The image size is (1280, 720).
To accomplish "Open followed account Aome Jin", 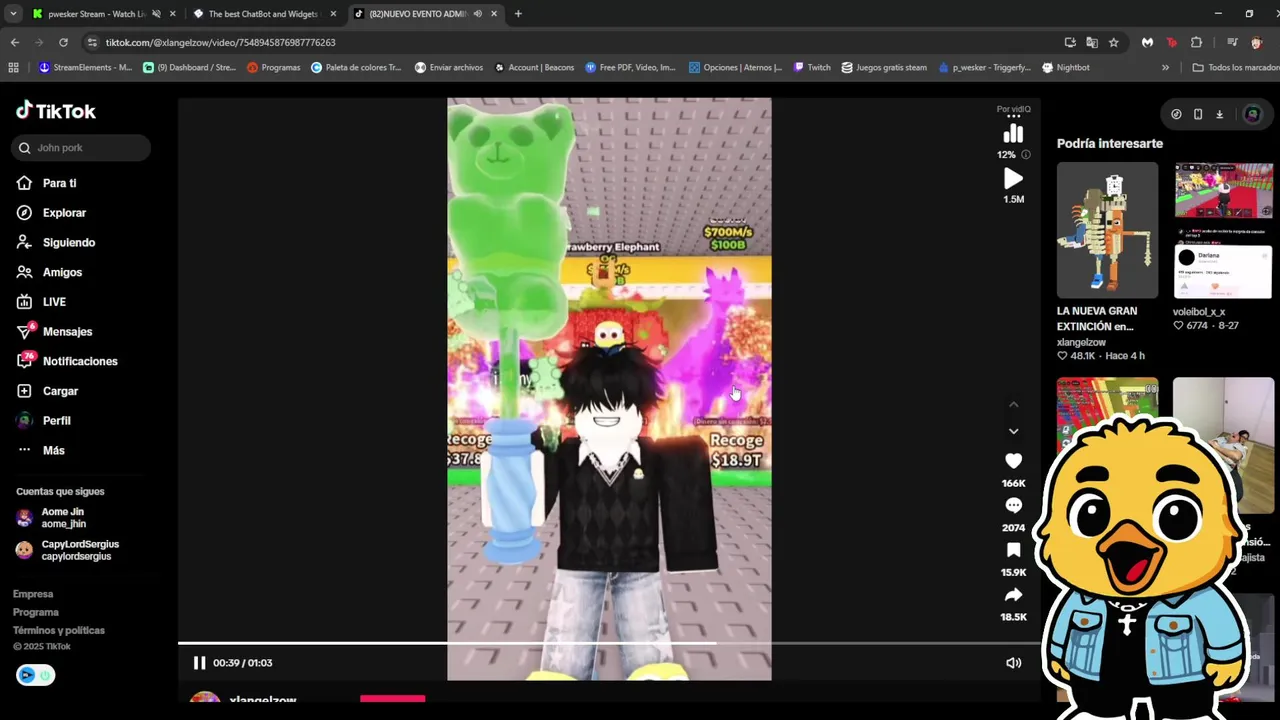I will [x=66, y=518].
